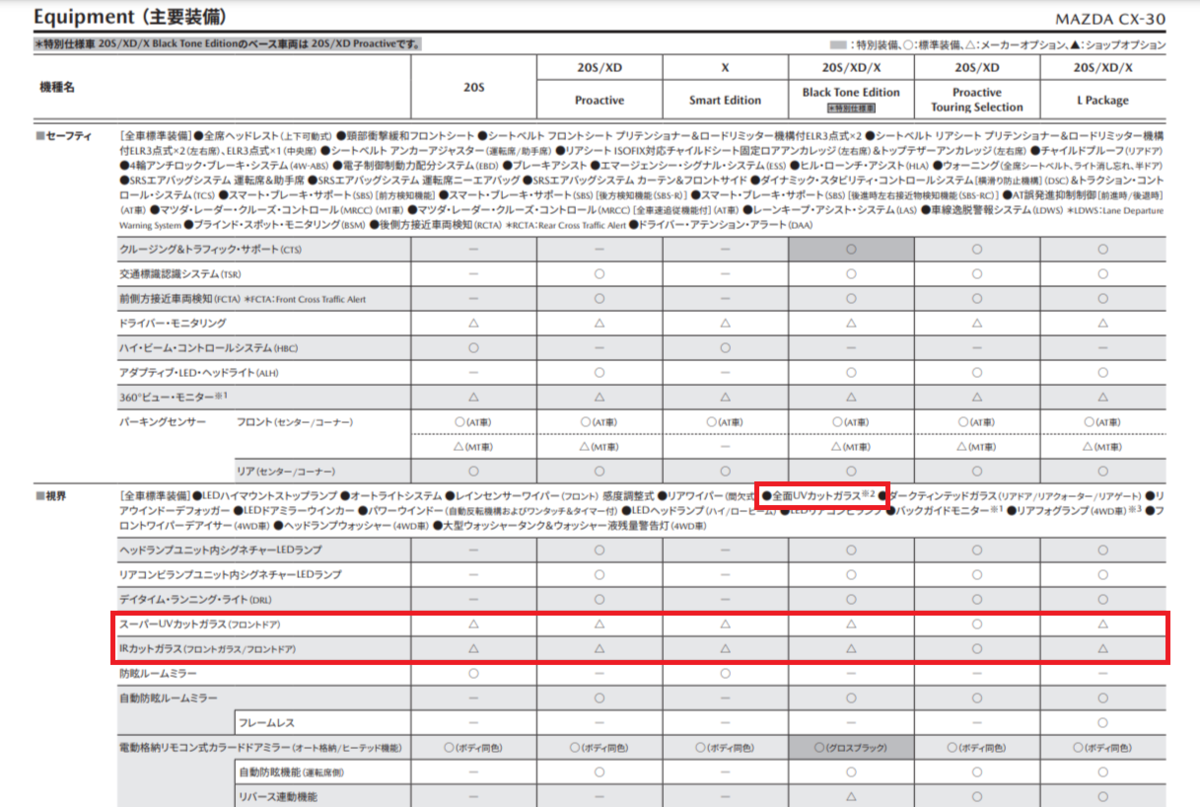Click 防眩ルームミラー circle under Smart Edition
1200x807 pixels.
(725, 673)
